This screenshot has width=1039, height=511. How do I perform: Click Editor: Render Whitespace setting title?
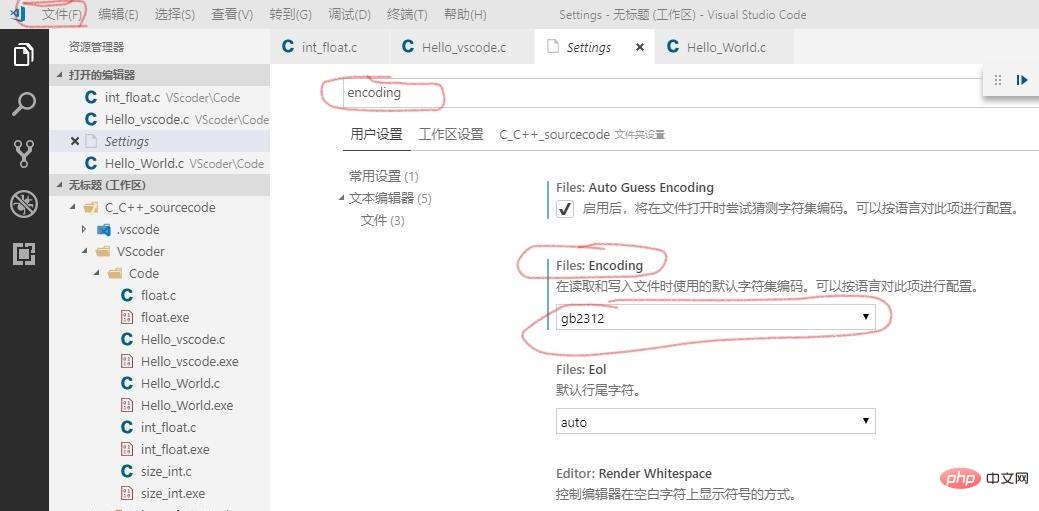[x=634, y=473]
